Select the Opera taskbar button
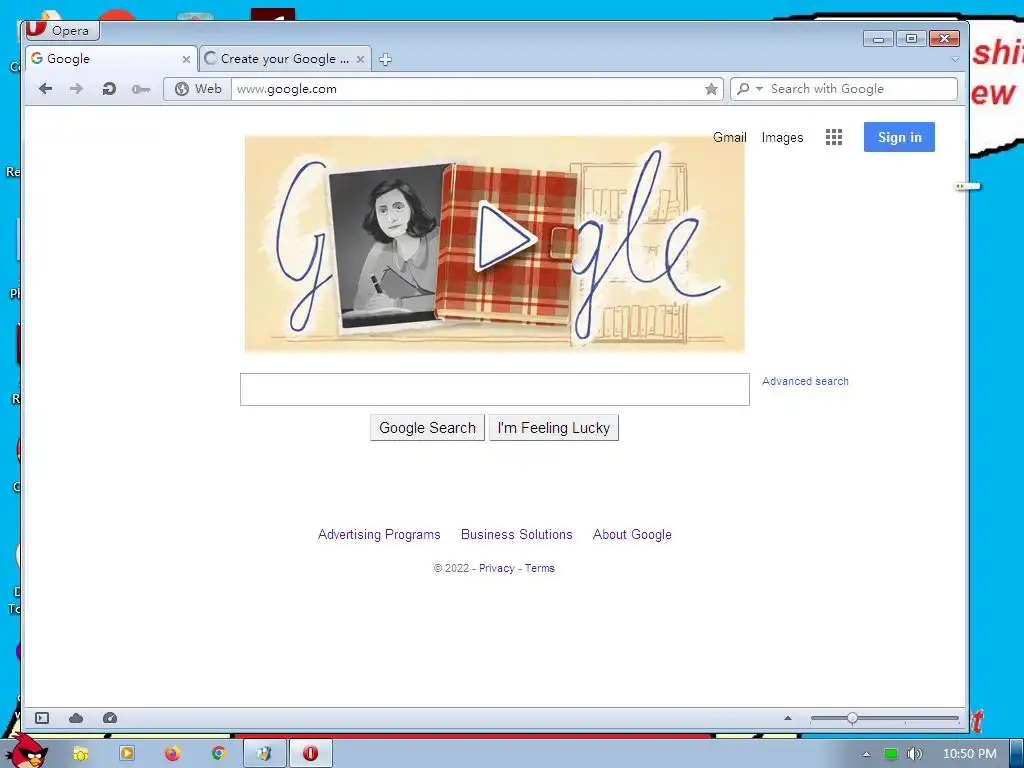This screenshot has width=1024, height=768. [311, 754]
